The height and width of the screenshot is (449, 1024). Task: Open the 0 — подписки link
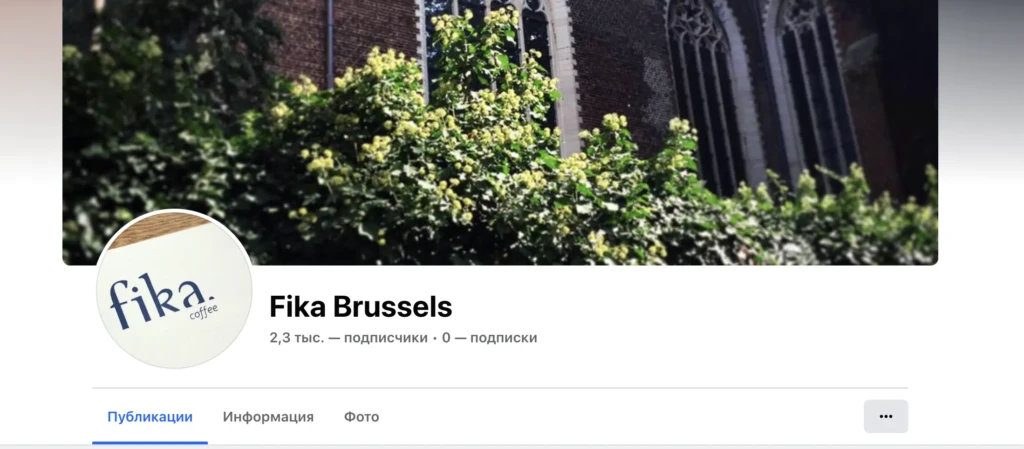[x=489, y=338]
